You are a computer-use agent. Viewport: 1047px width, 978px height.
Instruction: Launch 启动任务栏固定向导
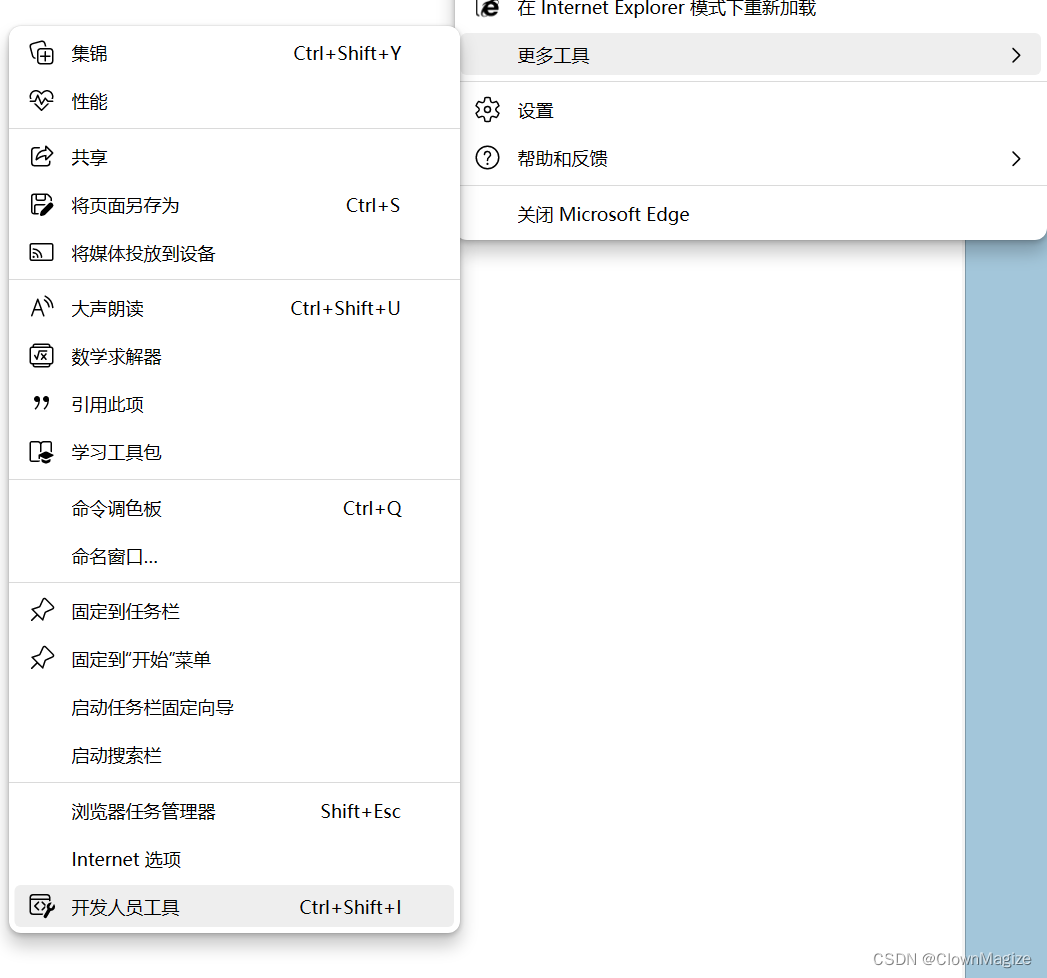coord(234,708)
